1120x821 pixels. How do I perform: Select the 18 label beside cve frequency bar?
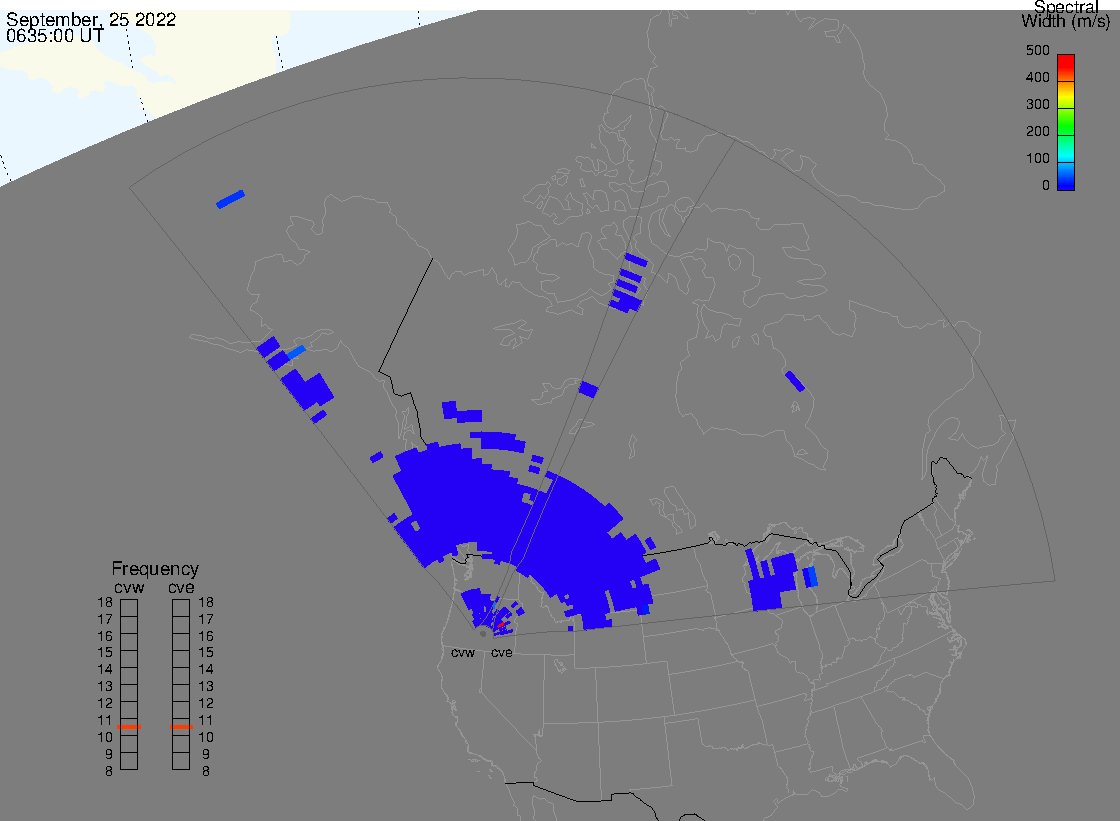click(x=206, y=602)
